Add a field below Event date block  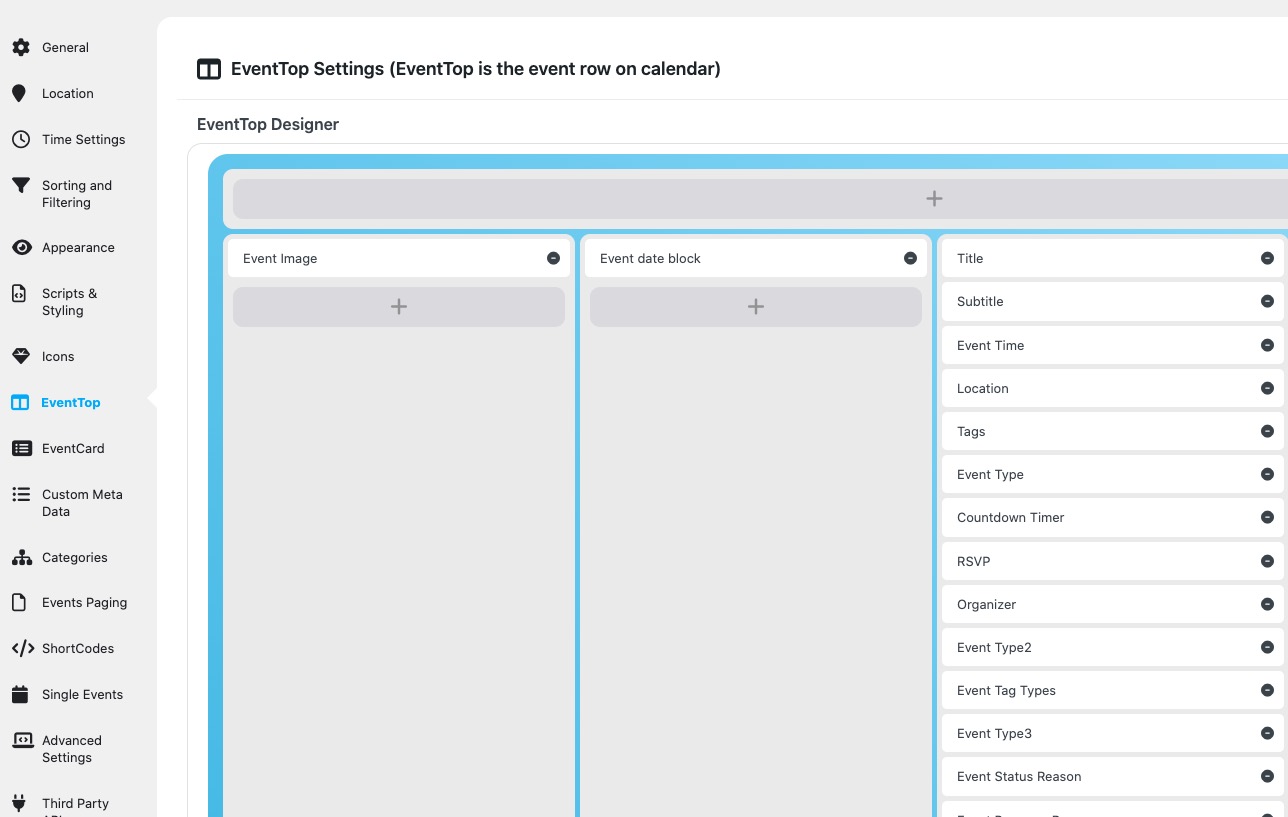pyautogui.click(x=755, y=307)
